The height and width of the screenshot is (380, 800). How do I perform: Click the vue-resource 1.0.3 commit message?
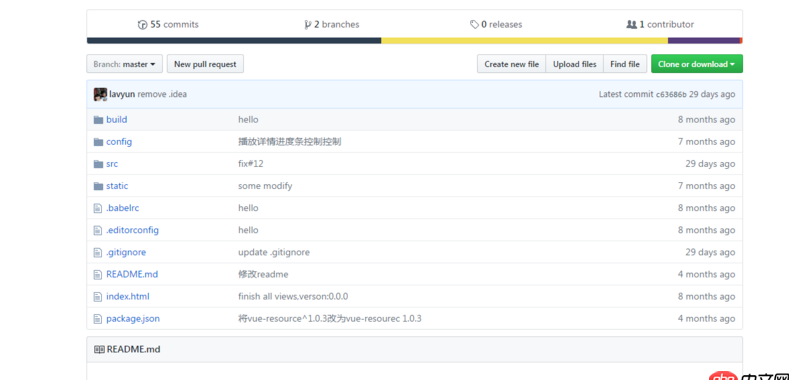pos(330,319)
